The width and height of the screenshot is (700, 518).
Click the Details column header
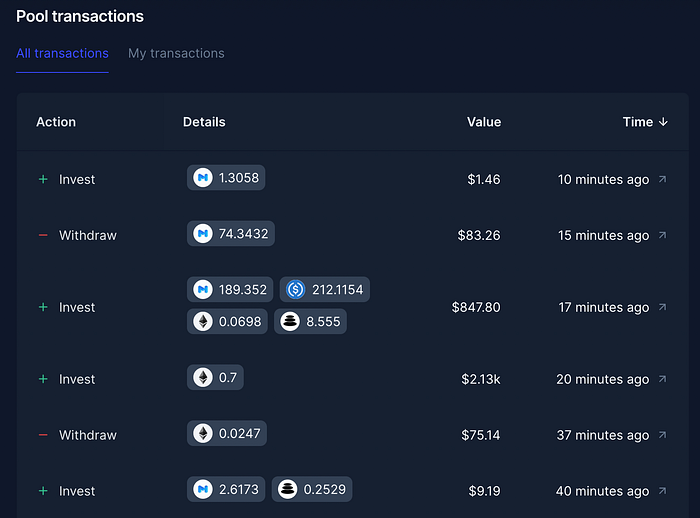point(204,122)
